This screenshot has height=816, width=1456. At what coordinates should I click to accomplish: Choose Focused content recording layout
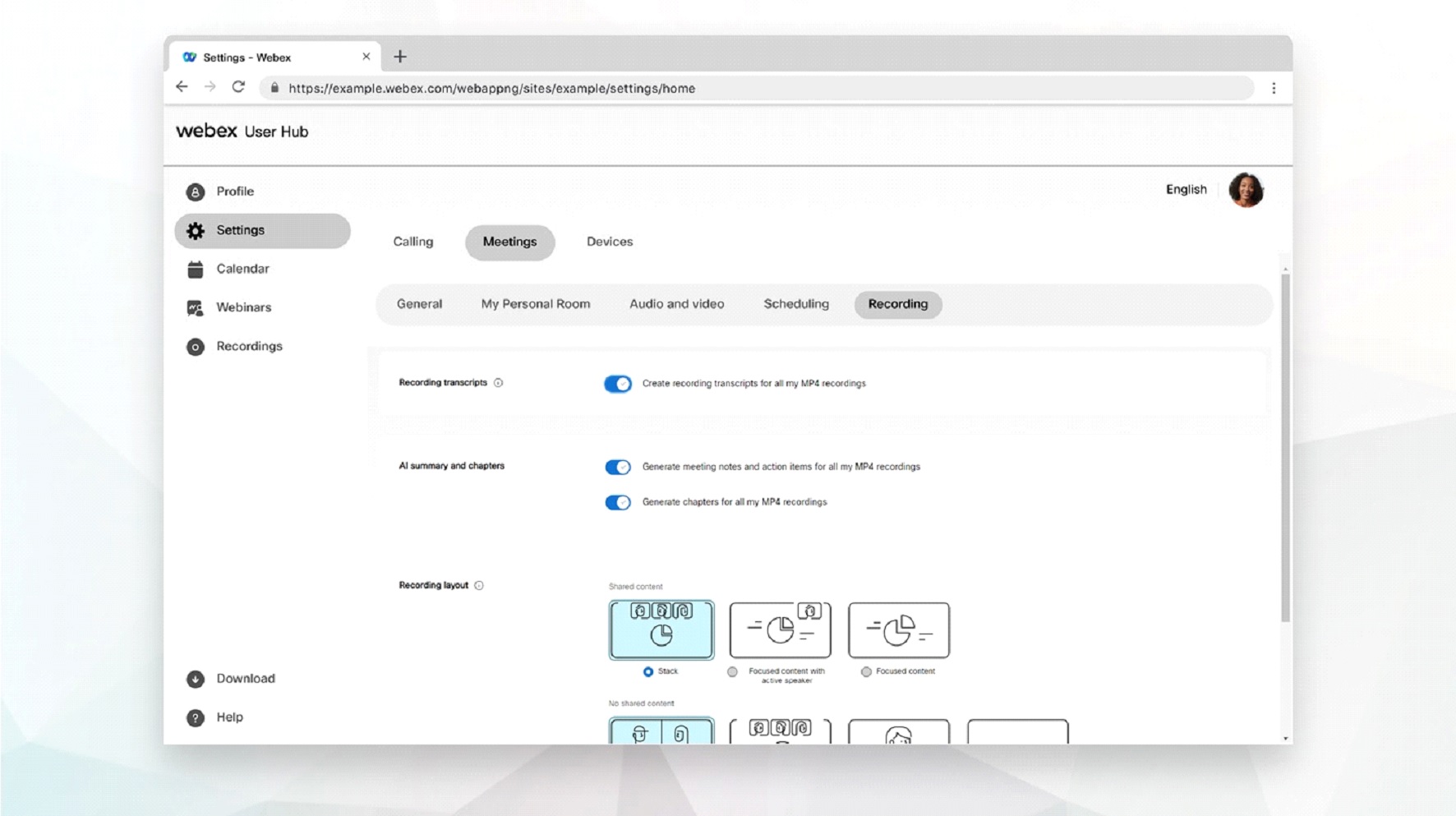click(866, 671)
